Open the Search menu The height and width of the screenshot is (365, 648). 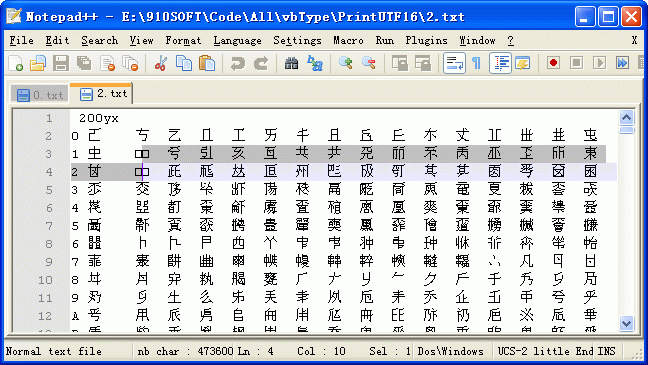100,41
